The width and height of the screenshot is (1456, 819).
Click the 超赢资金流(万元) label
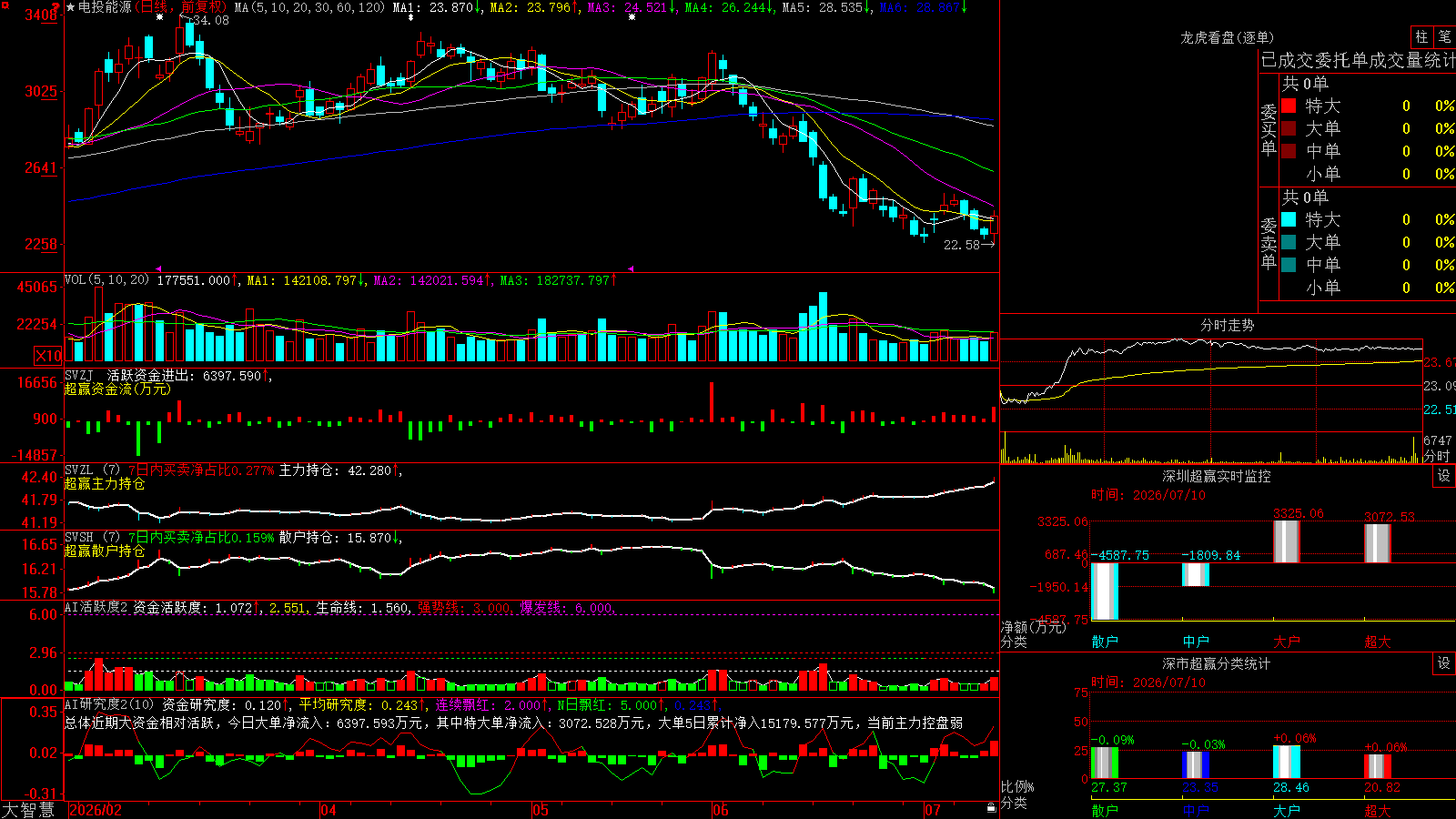(117, 389)
